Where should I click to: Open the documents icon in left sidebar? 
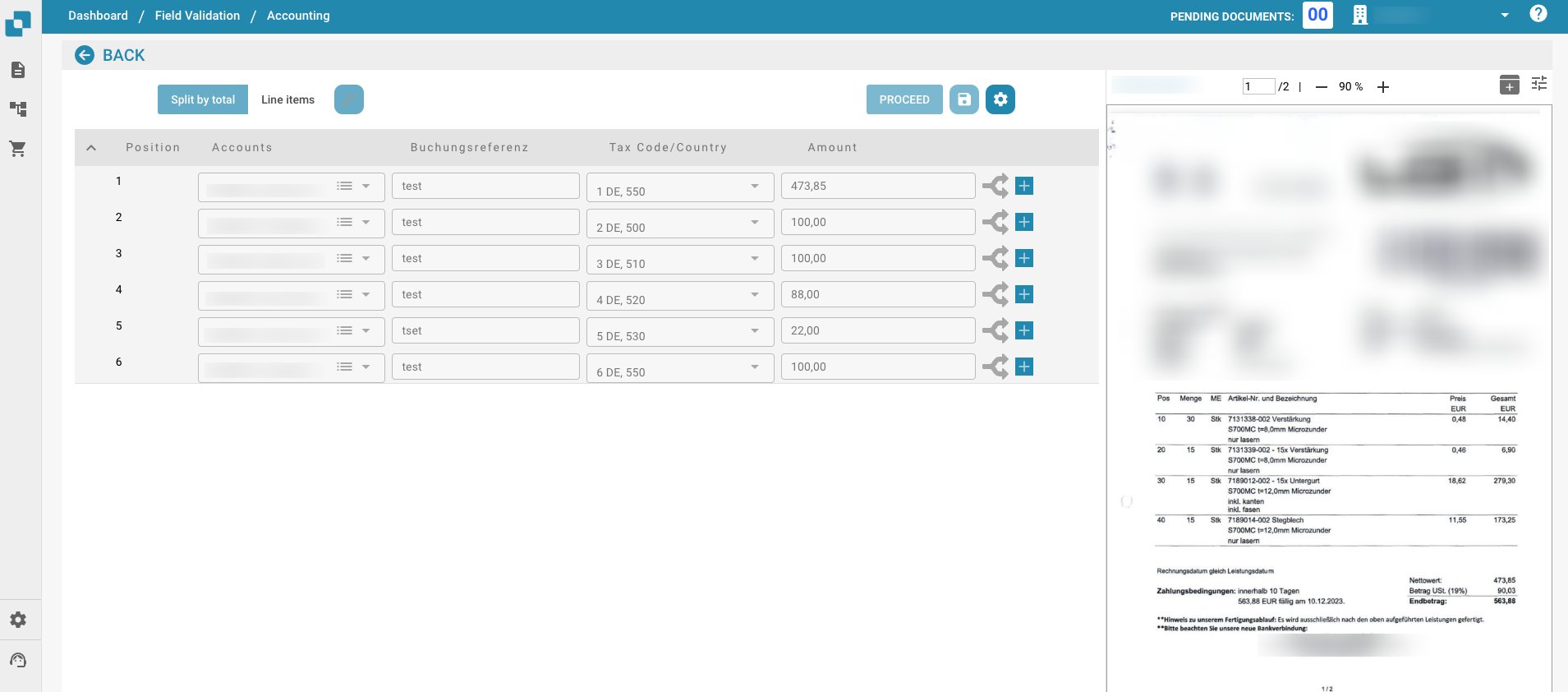[x=18, y=70]
